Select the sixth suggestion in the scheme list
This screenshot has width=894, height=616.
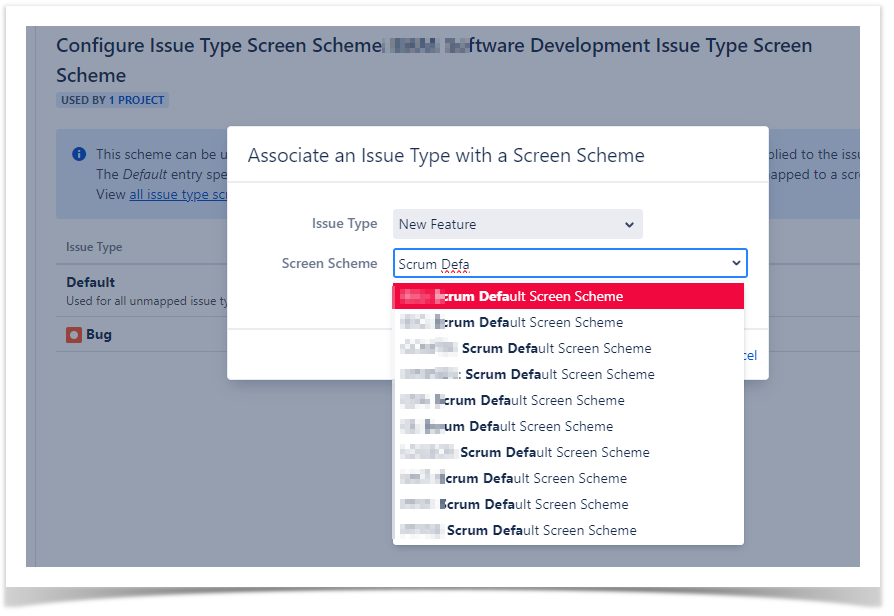coord(568,426)
